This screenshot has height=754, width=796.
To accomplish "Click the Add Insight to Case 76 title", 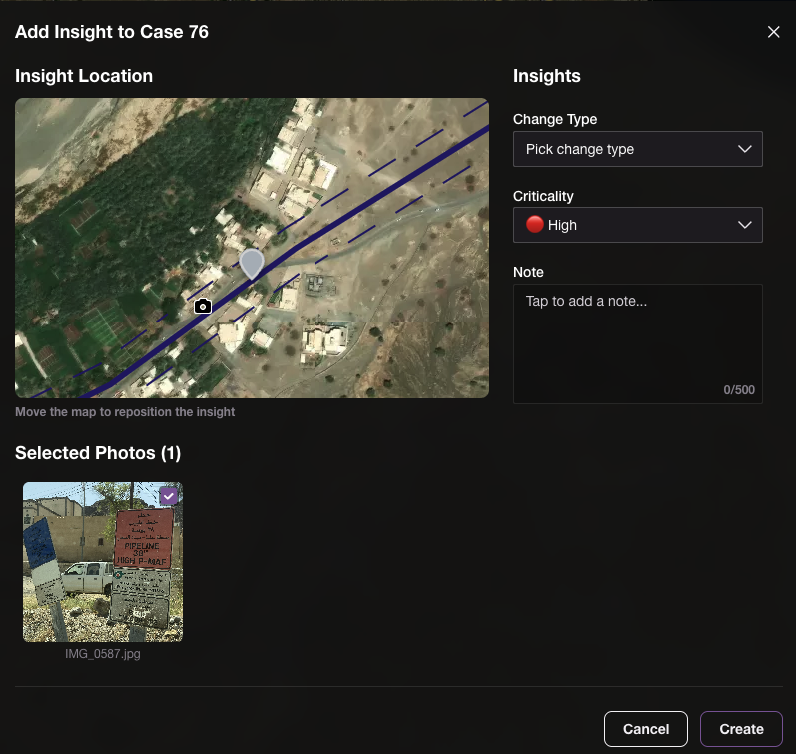I will coord(112,32).
